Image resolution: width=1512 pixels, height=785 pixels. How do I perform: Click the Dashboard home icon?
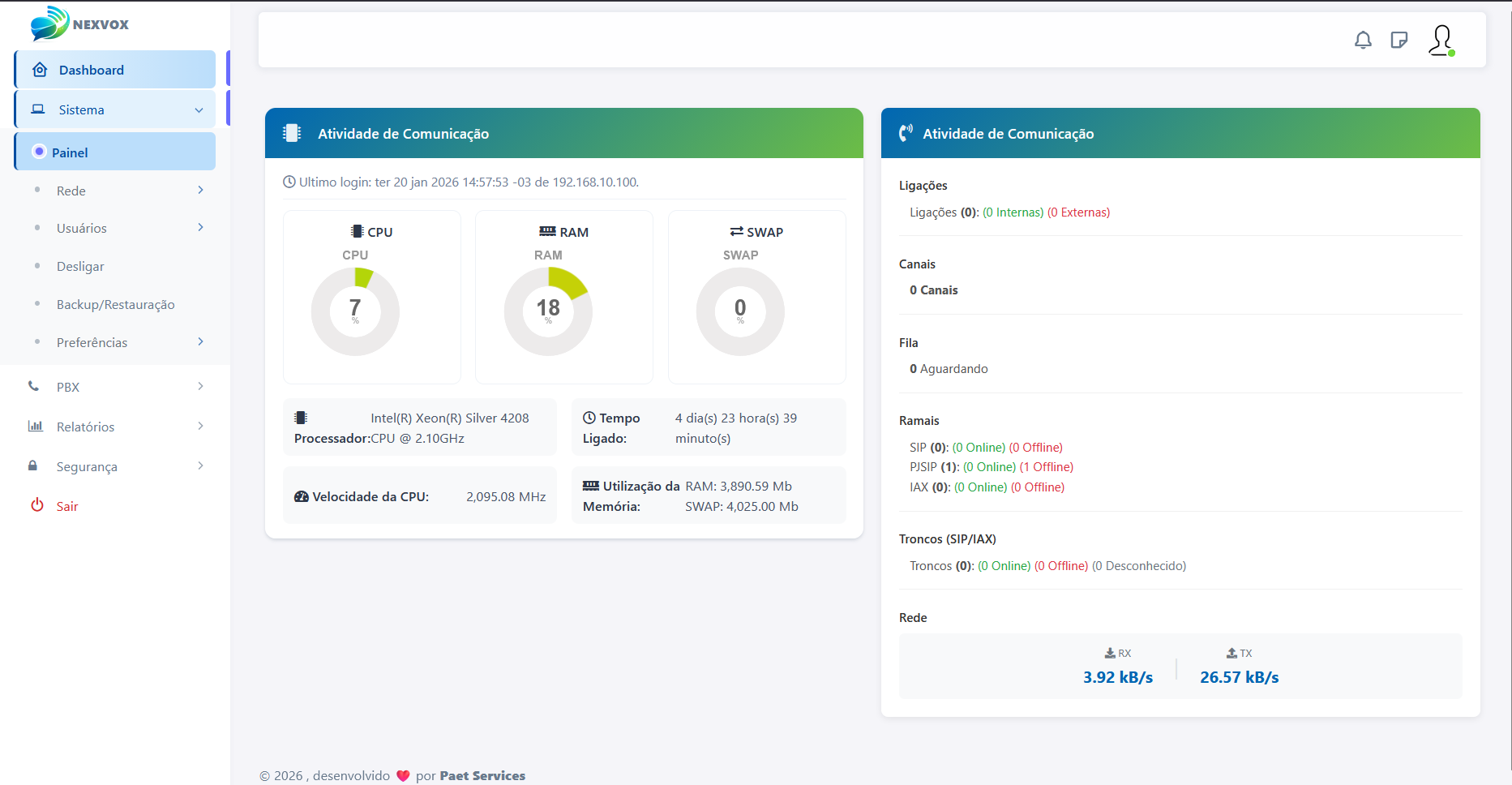pos(40,70)
